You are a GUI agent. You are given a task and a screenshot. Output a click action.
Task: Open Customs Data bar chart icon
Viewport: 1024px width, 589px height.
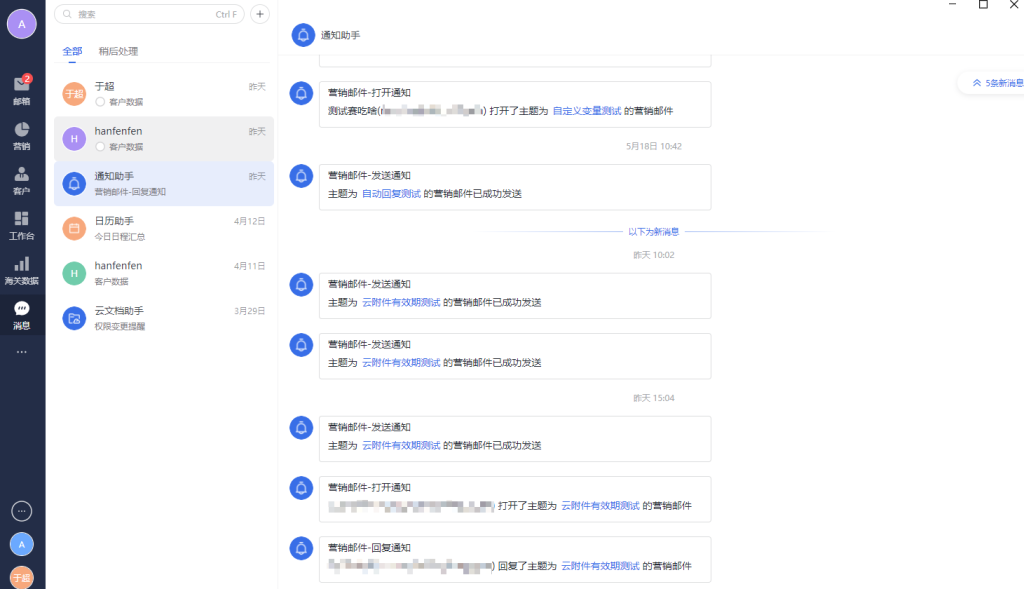point(21,270)
